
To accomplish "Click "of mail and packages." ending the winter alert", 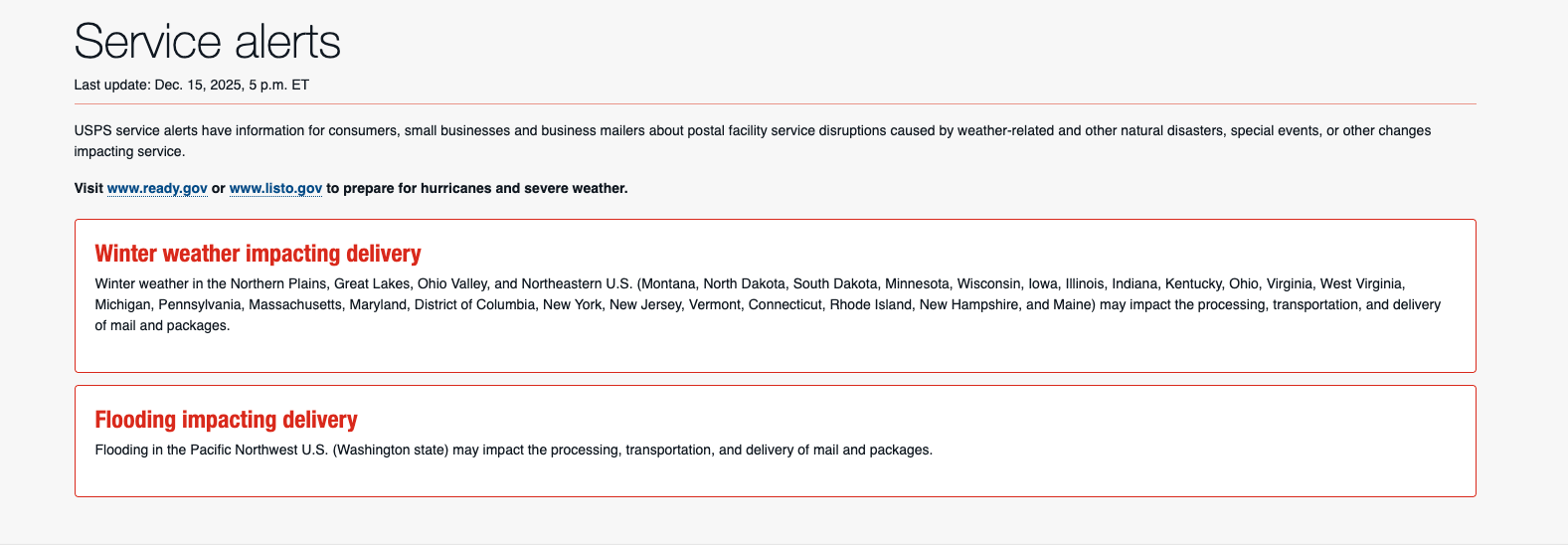I will tap(162, 325).
